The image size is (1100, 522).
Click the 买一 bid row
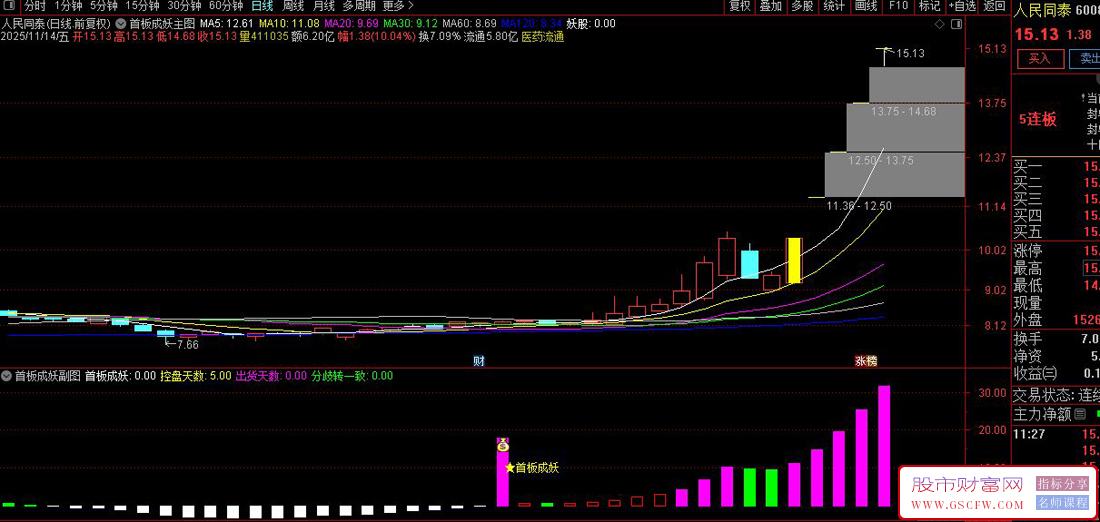1057,167
